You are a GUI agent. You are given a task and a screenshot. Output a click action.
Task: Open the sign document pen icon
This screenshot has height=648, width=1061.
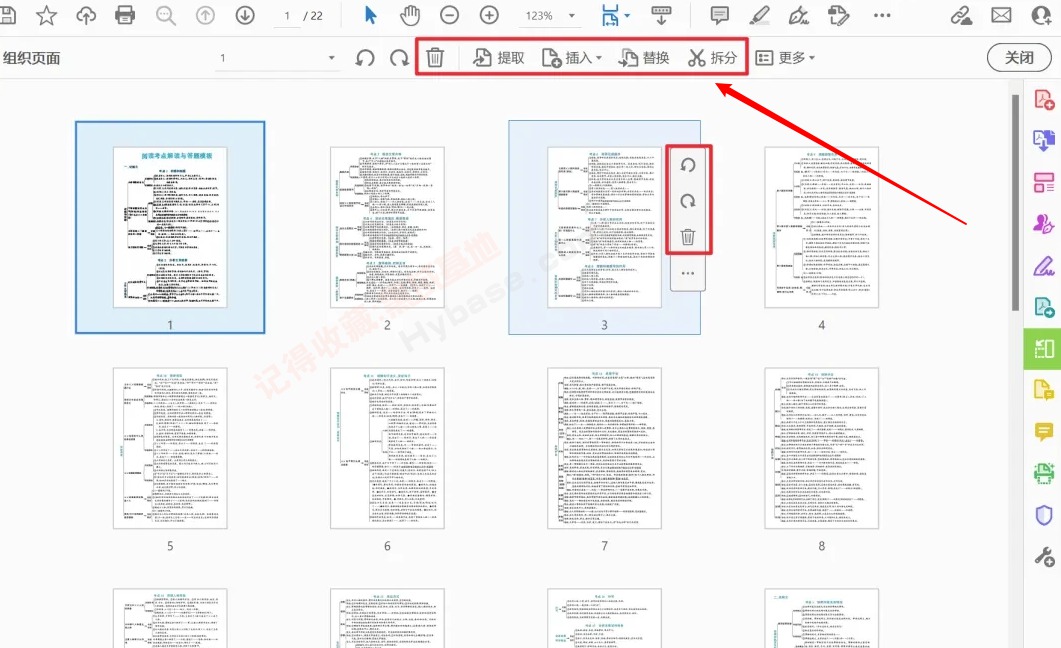pyautogui.click(x=799, y=15)
